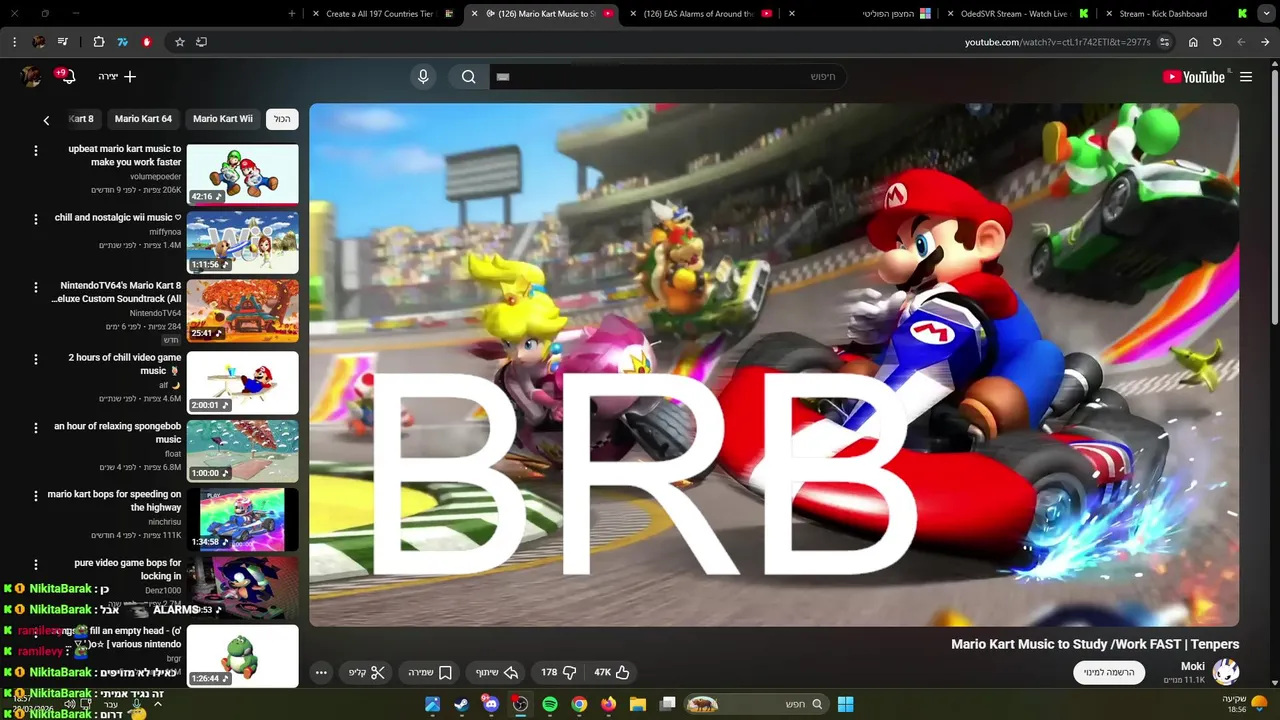Open the browser extensions puzzle icon

(99, 42)
